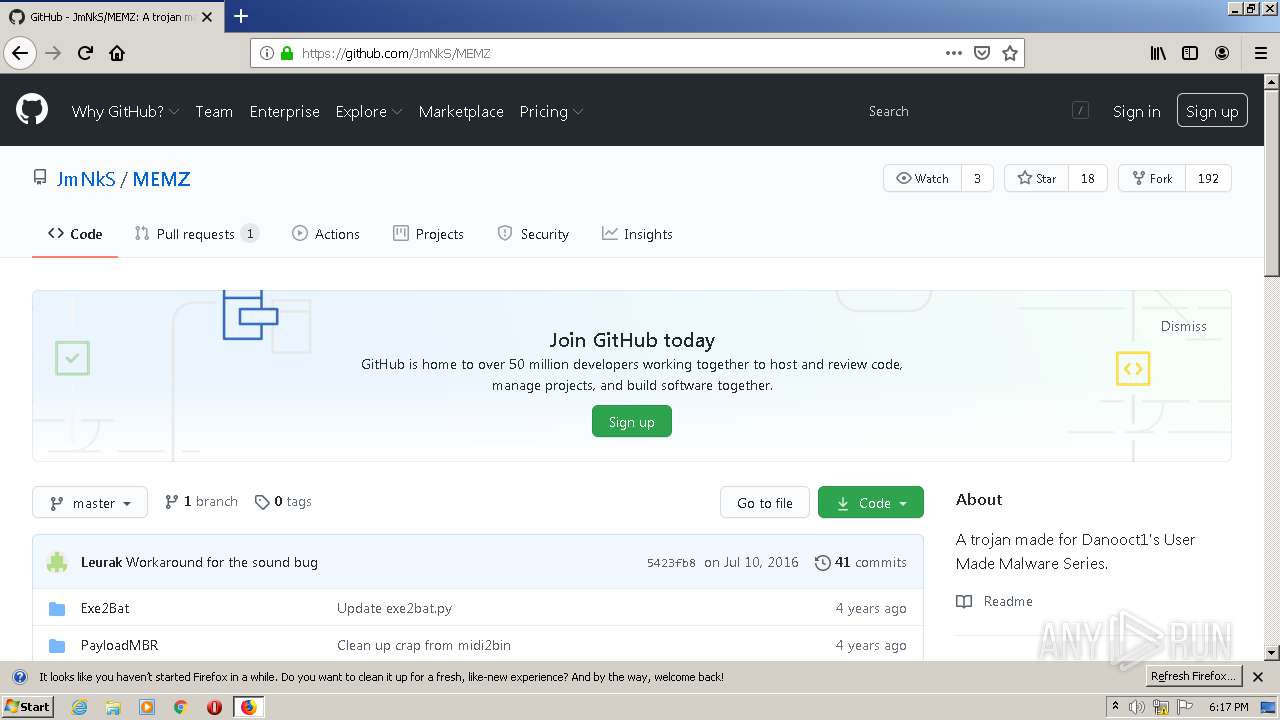Open the JmNkS user link
Image resolution: width=1280 pixels, height=720 pixels.
[86, 179]
